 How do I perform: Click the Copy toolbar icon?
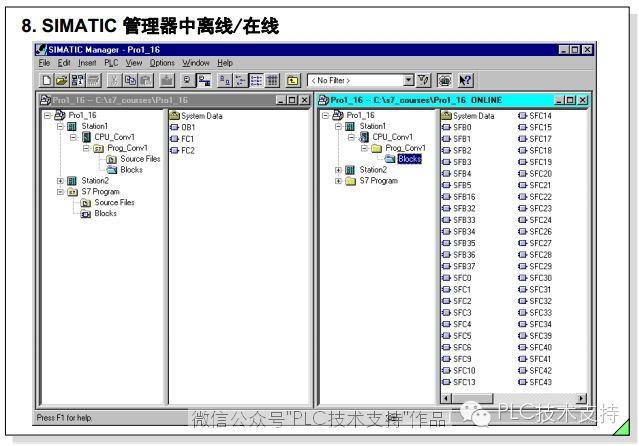(x=130, y=80)
